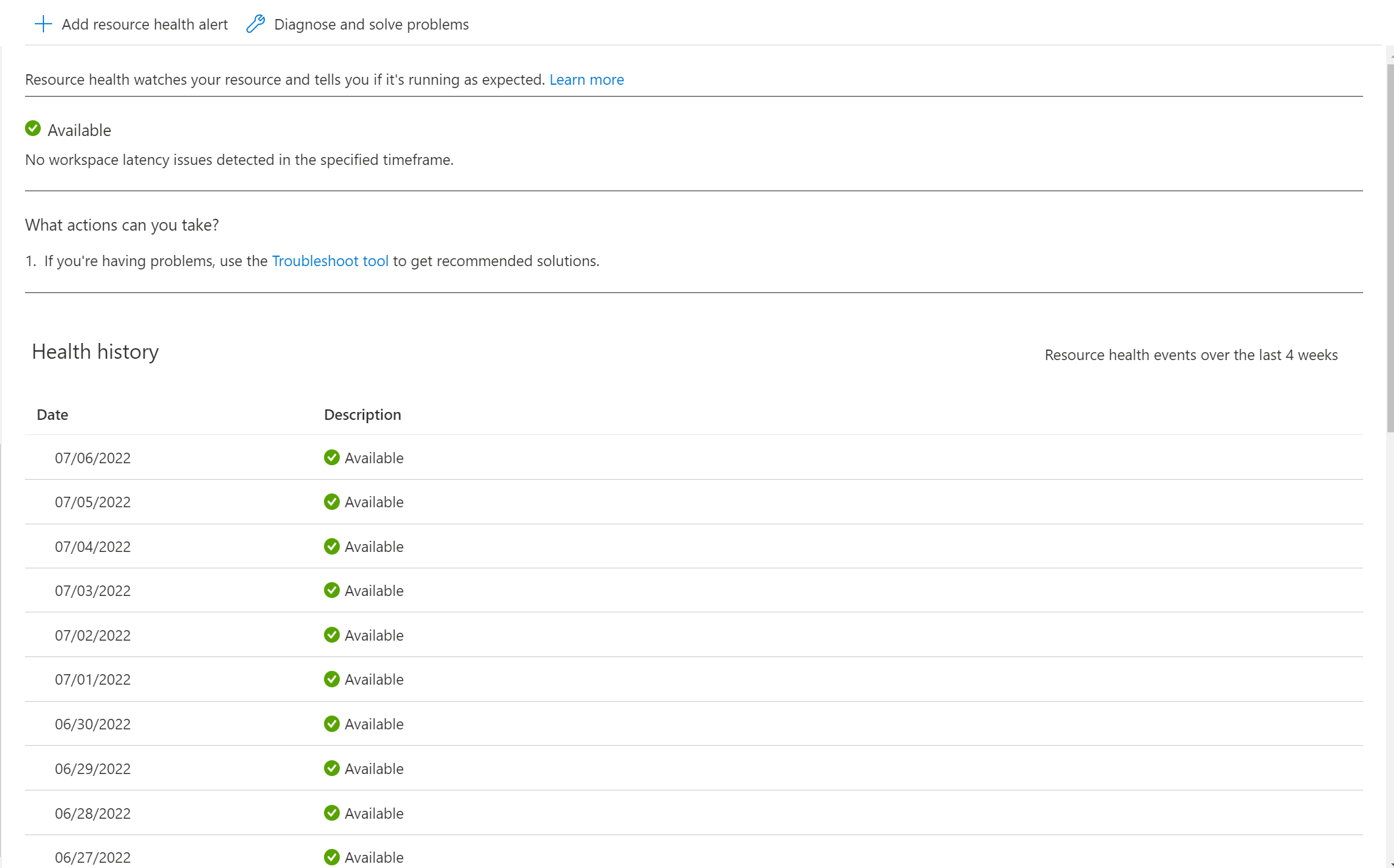Click green check icon for 06/27/2022
This screenshot has width=1394, height=868.
point(332,857)
